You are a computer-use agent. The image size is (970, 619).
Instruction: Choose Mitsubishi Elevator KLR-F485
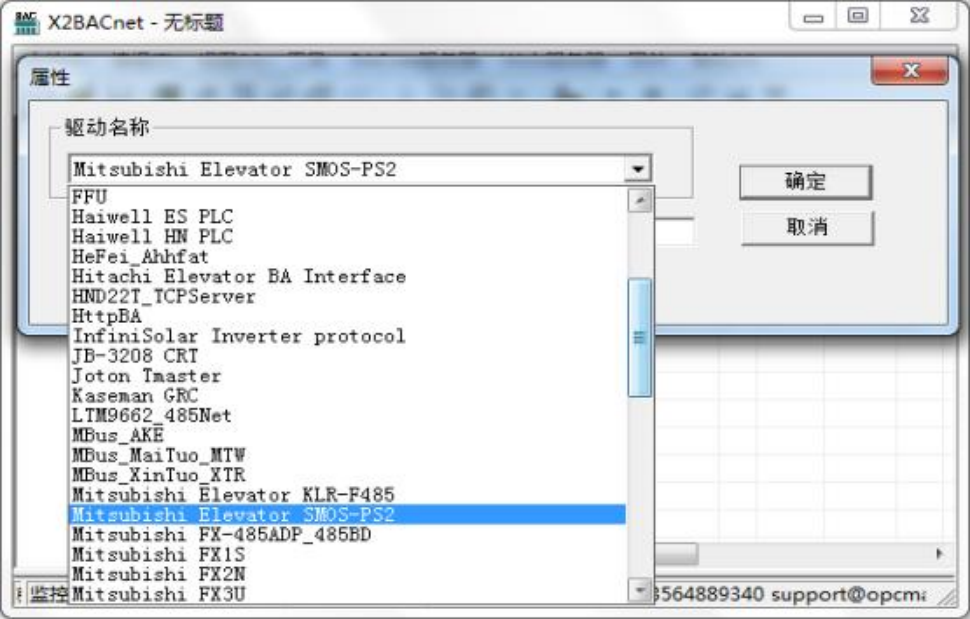pos(347,495)
